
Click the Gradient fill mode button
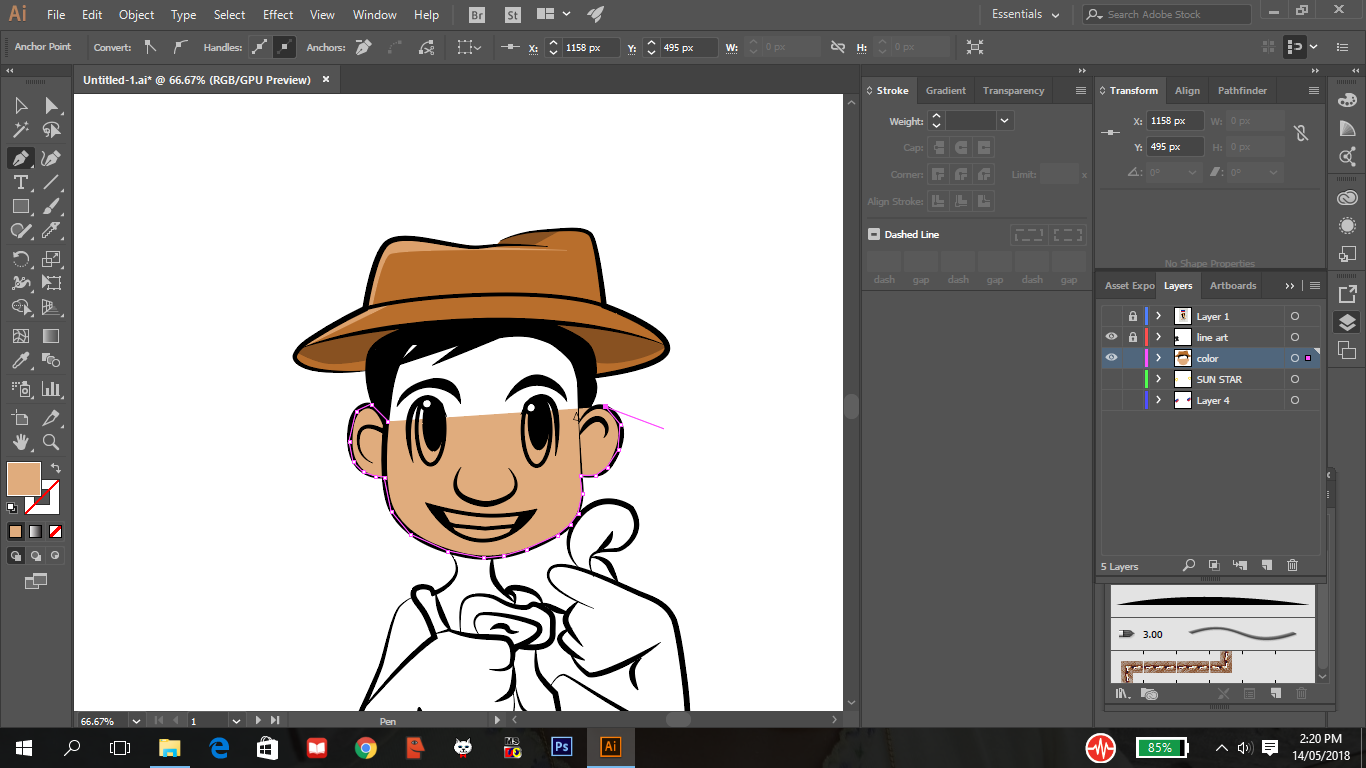(35, 531)
